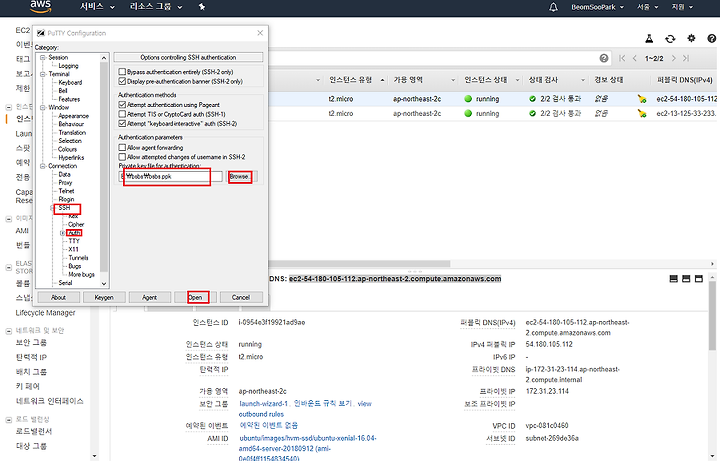Image resolution: width=720 pixels, height=464 pixels.
Task: Go to first page of instances
Action: point(622,58)
